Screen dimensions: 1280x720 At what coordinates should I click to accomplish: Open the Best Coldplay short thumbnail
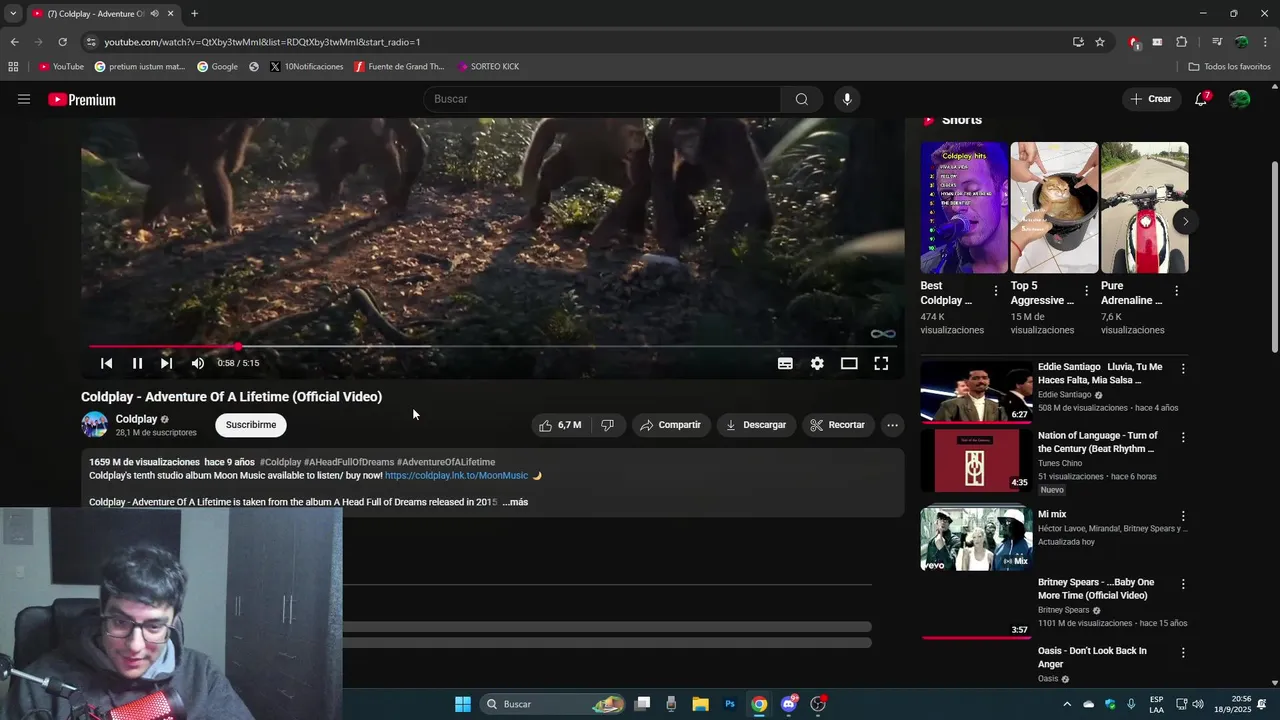(964, 208)
